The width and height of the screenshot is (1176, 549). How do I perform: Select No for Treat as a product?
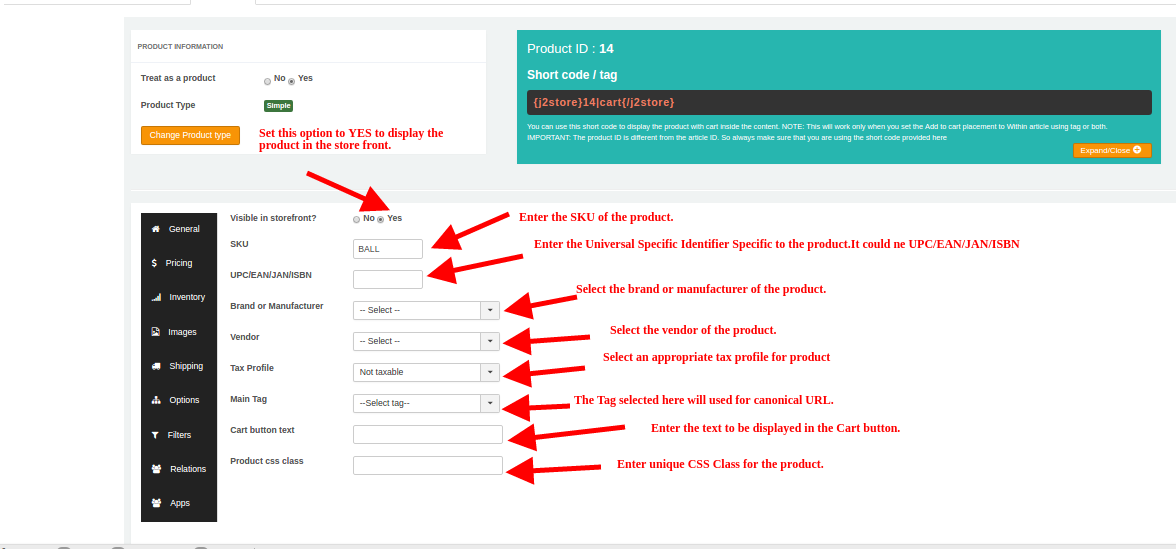tap(267, 80)
